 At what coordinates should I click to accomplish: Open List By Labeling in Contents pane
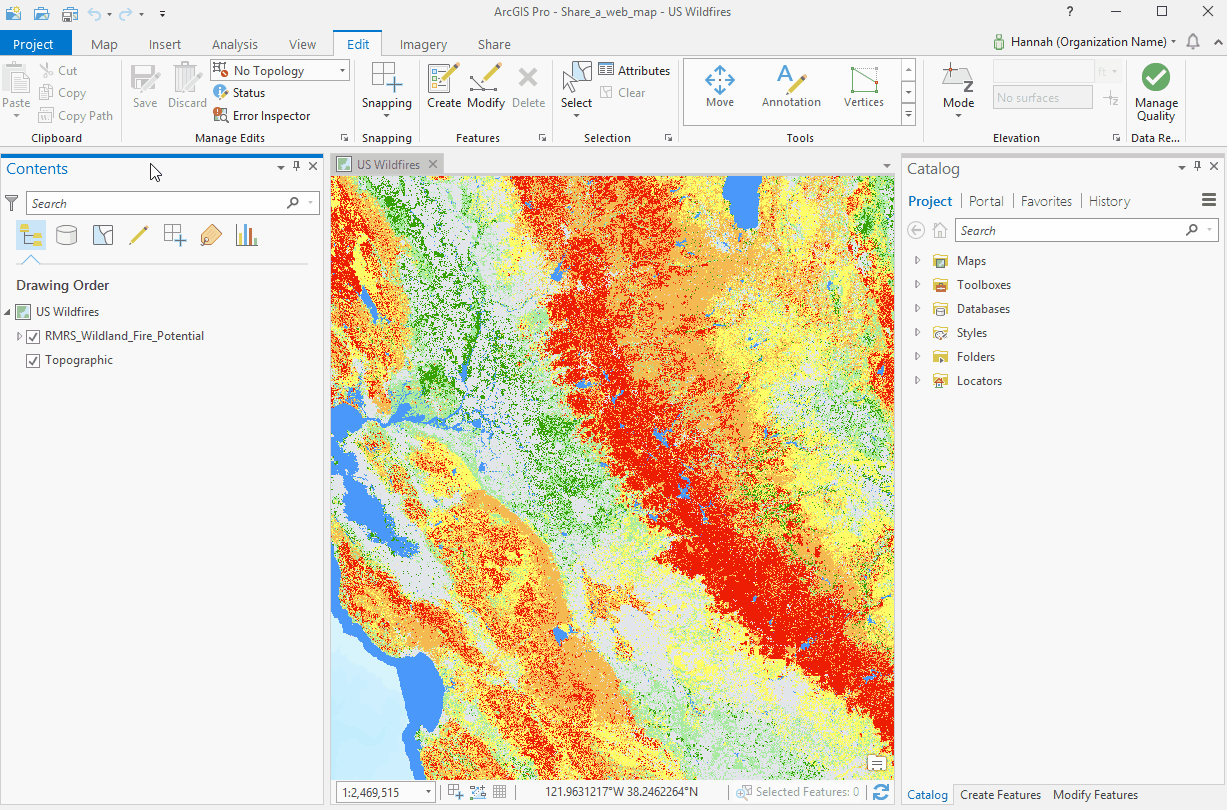click(210, 234)
